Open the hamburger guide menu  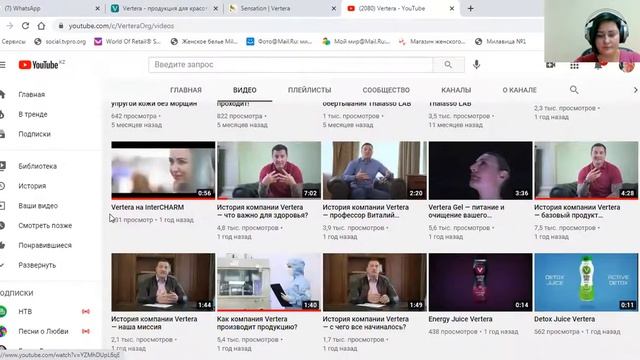click(x=2, y=65)
